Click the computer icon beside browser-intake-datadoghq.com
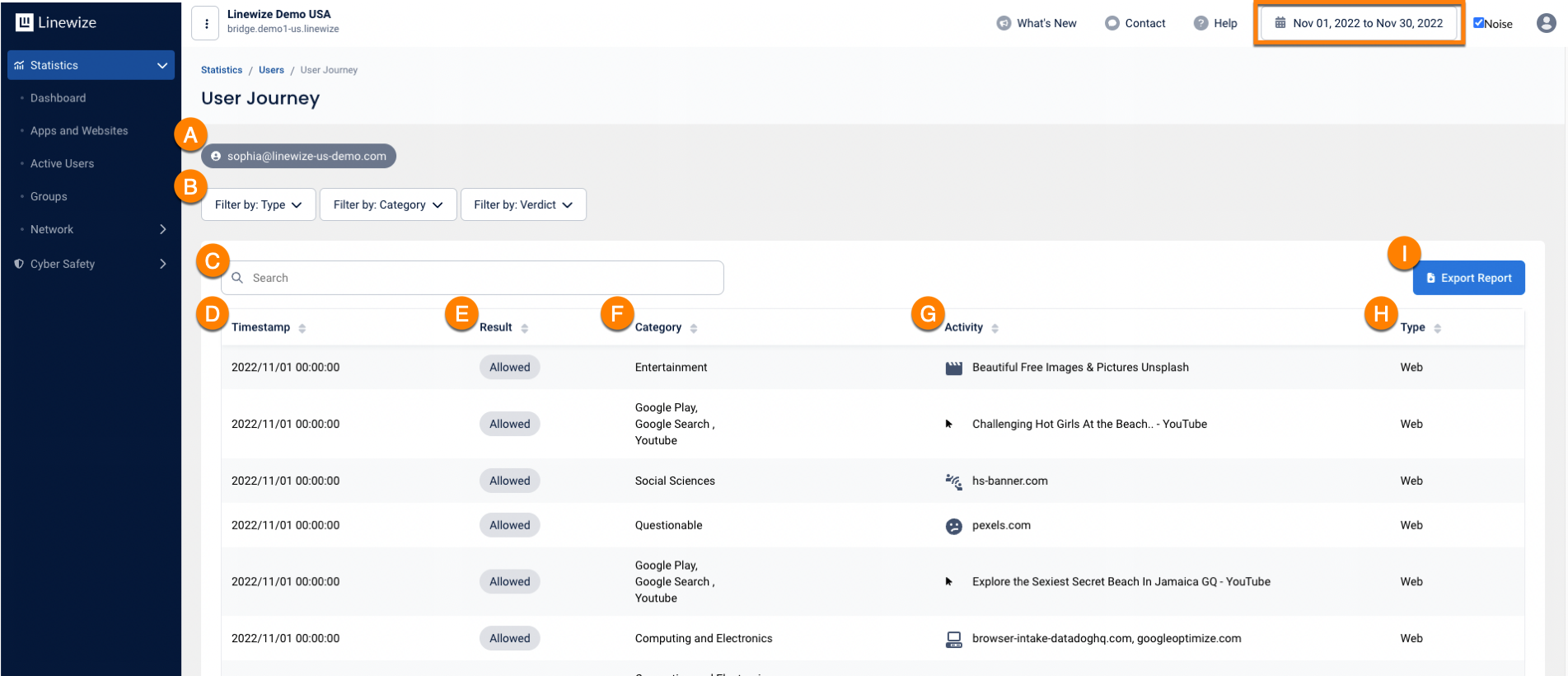The width and height of the screenshot is (1568, 676). click(x=954, y=639)
